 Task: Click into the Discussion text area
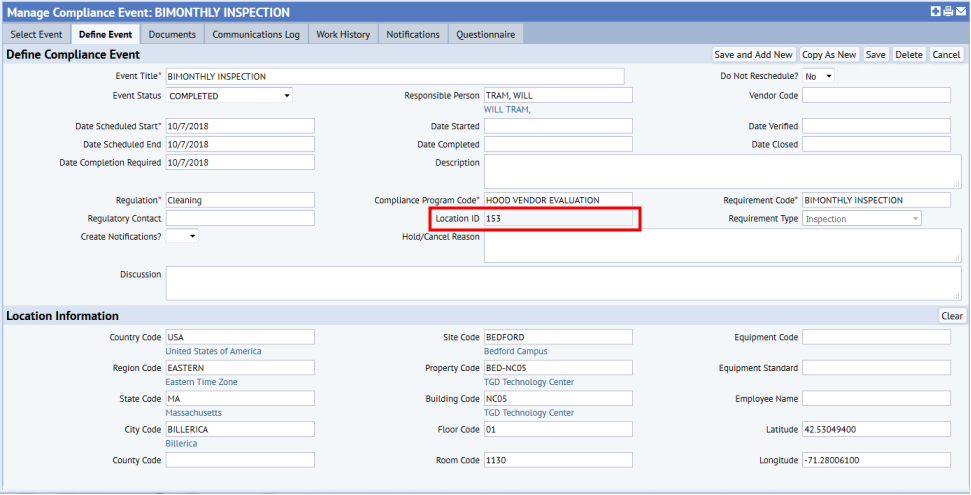[x=562, y=283]
